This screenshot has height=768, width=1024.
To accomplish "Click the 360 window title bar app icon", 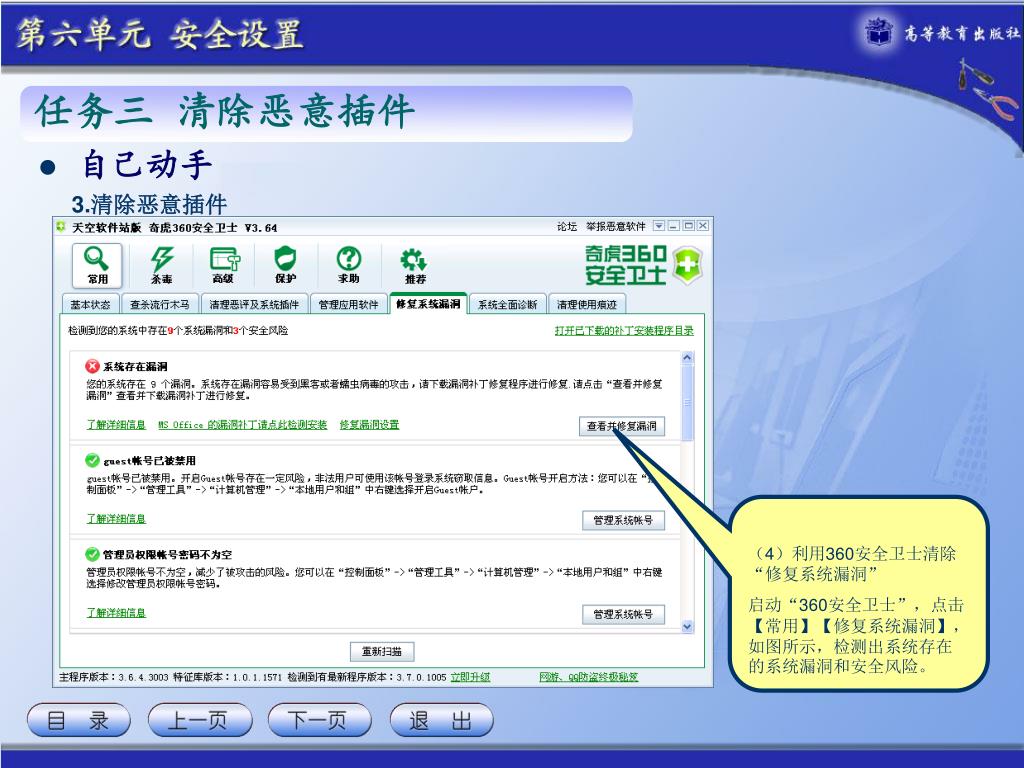I will pyautogui.click(x=61, y=227).
